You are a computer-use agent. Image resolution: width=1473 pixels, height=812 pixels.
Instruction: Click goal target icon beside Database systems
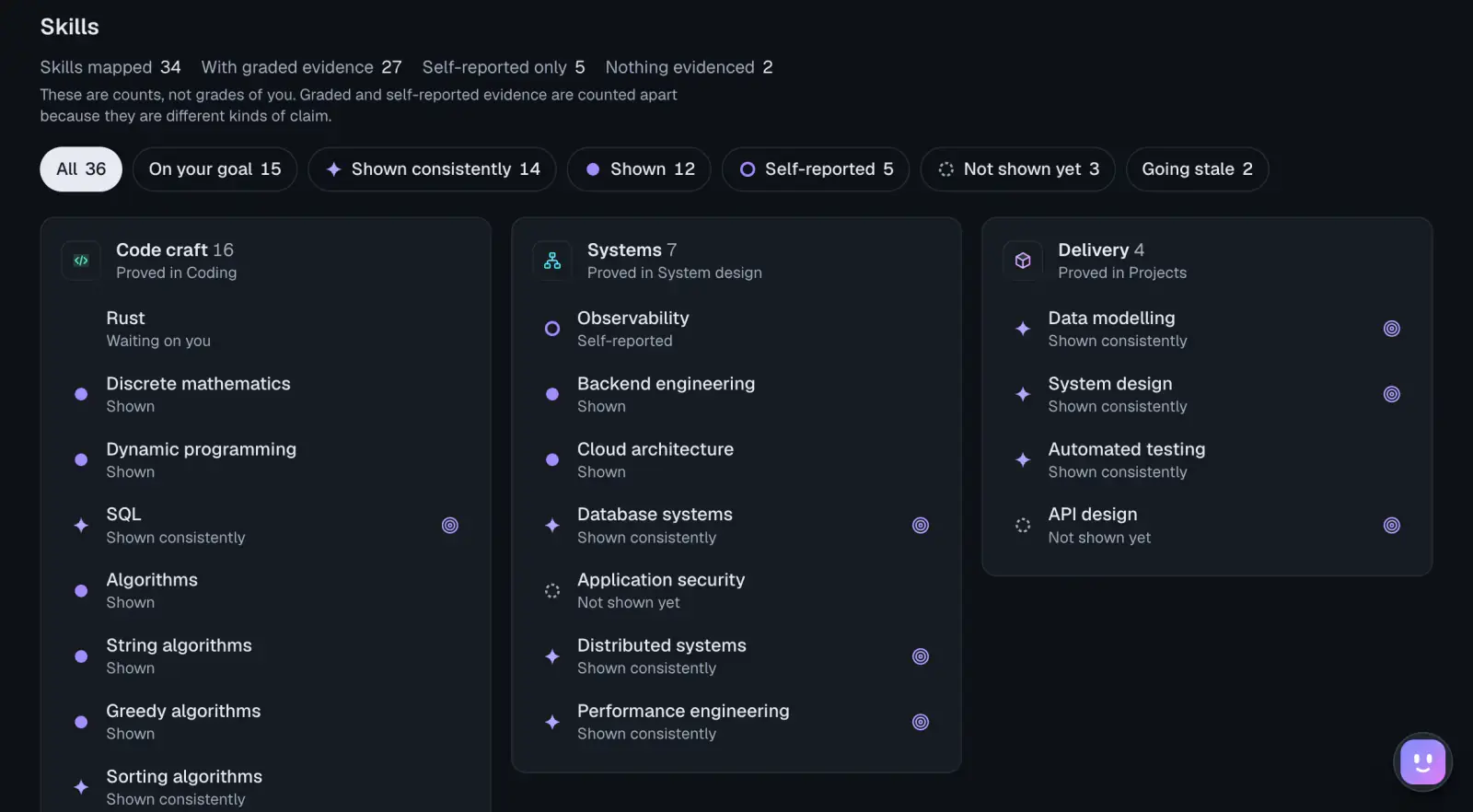coord(921,526)
